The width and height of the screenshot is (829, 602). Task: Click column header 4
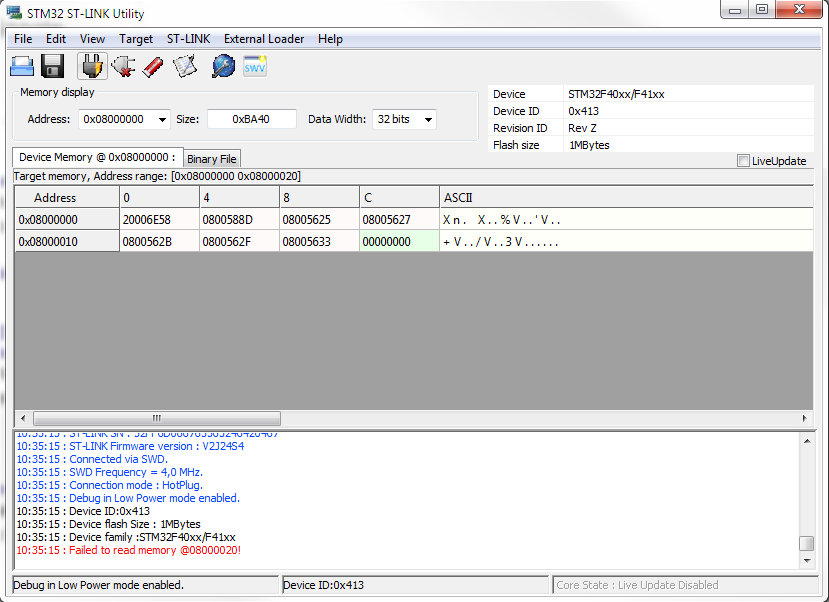coord(239,198)
